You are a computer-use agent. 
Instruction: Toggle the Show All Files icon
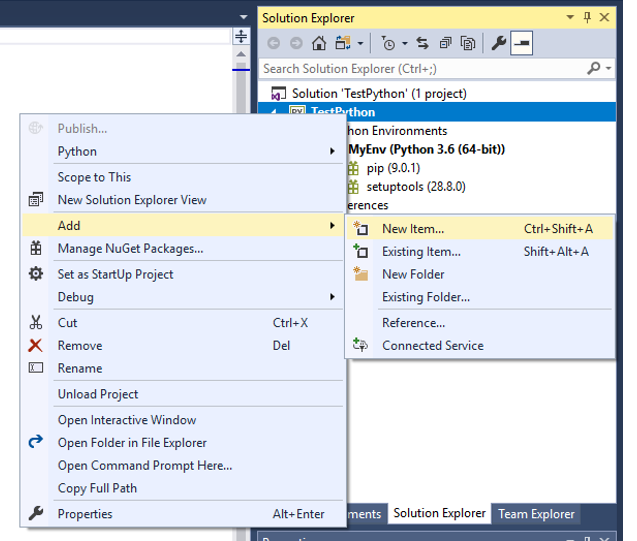(468, 43)
